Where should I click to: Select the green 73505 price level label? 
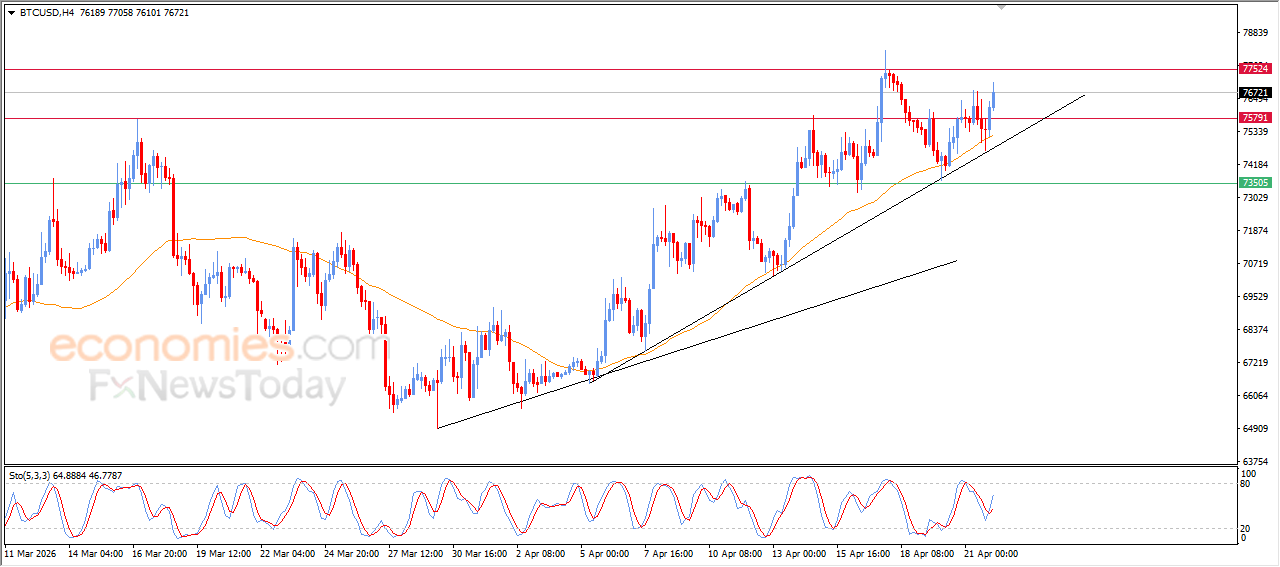[1254, 183]
